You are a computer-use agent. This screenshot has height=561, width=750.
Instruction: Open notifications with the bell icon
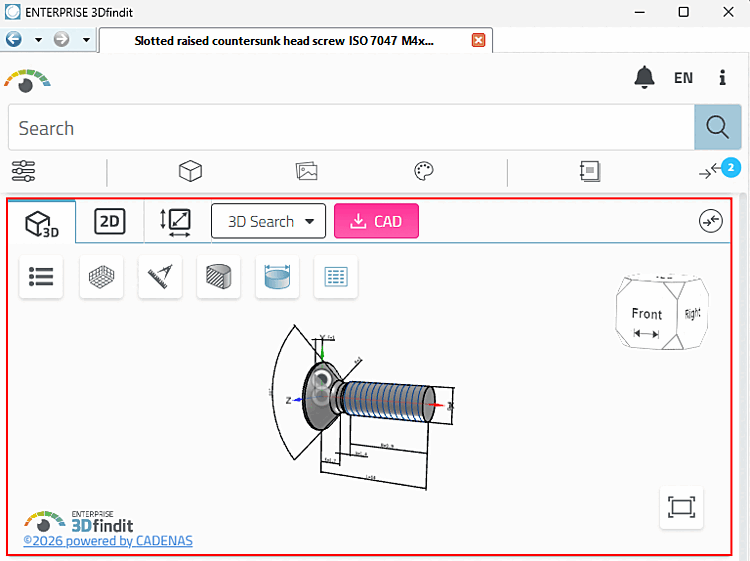coord(644,77)
